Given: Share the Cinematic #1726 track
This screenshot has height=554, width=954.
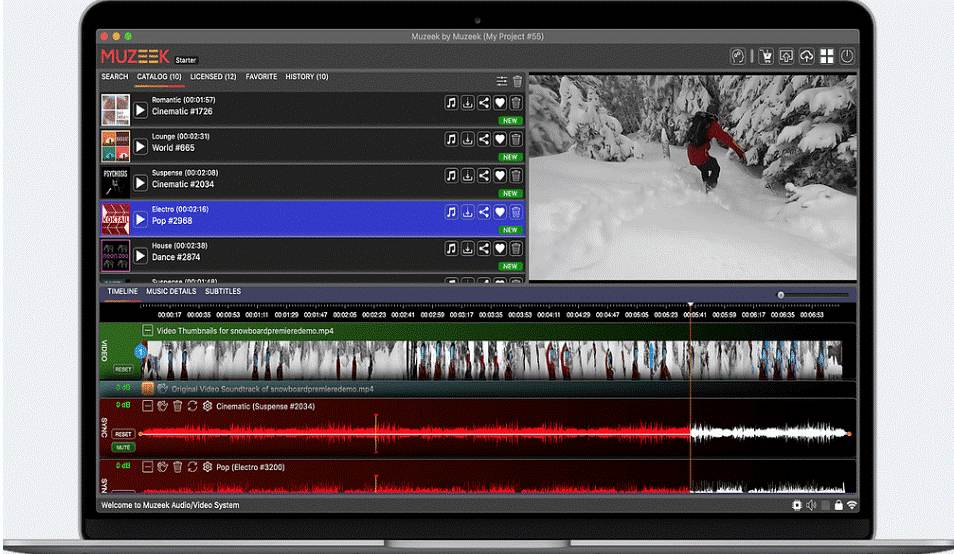Looking at the screenshot, I should tap(484, 103).
